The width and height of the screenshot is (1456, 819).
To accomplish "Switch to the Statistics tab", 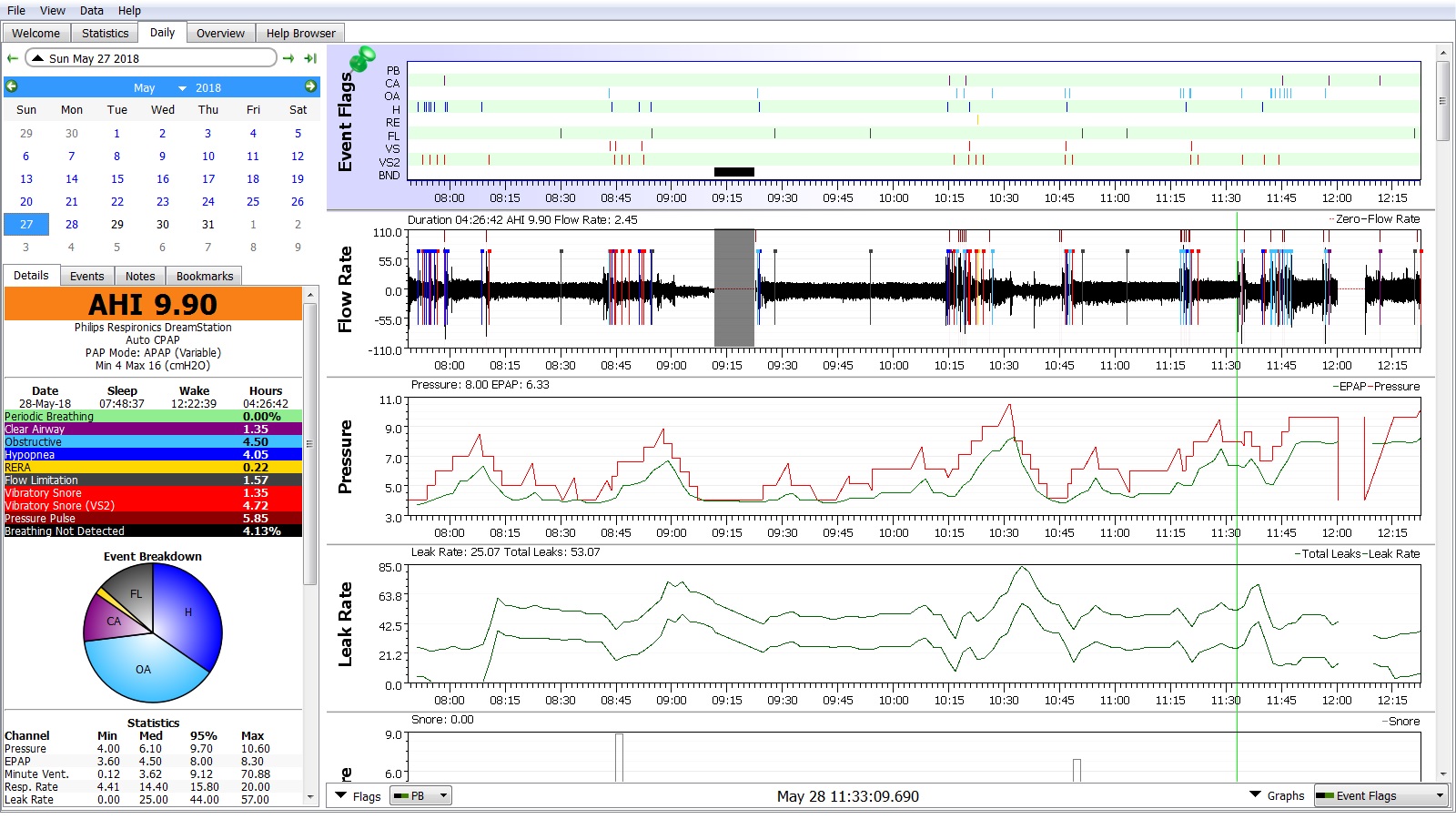I will click(106, 33).
